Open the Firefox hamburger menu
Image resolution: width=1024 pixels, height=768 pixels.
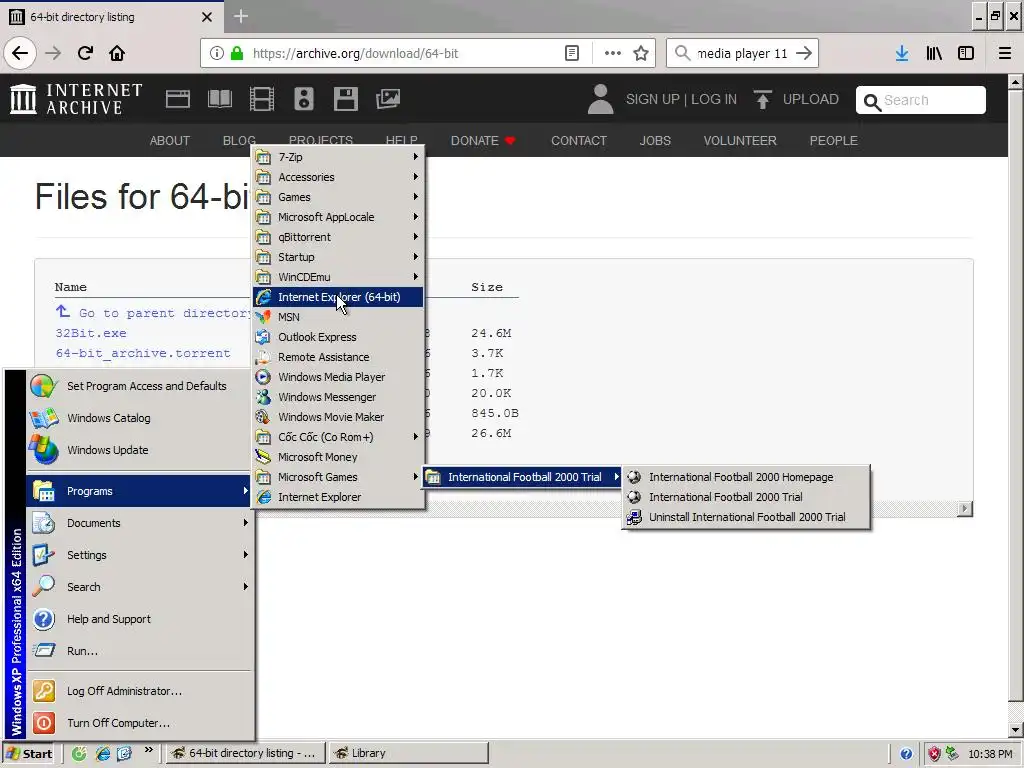coord(1004,53)
